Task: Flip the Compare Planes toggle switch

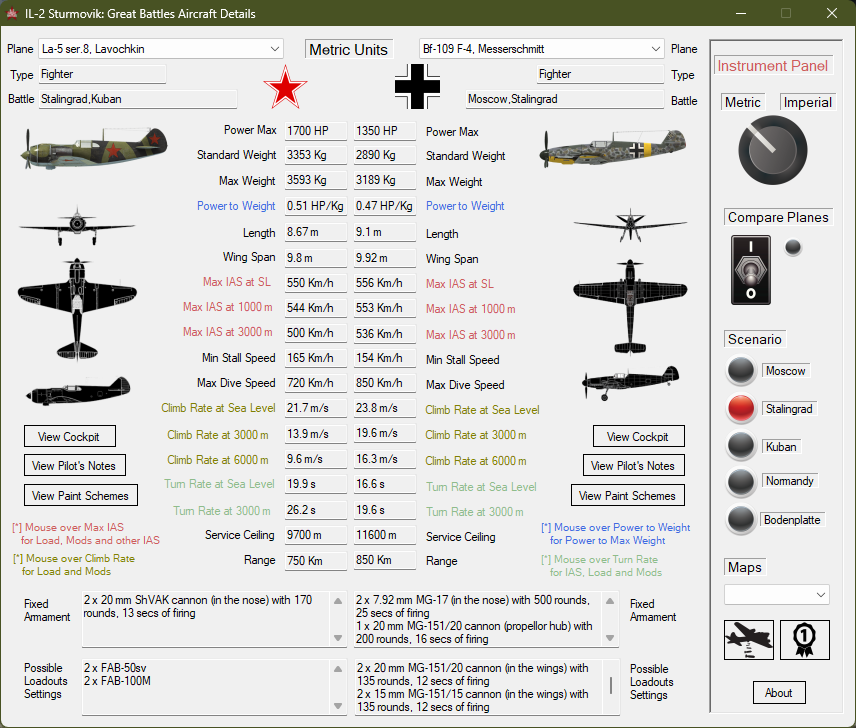Action: (x=749, y=269)
